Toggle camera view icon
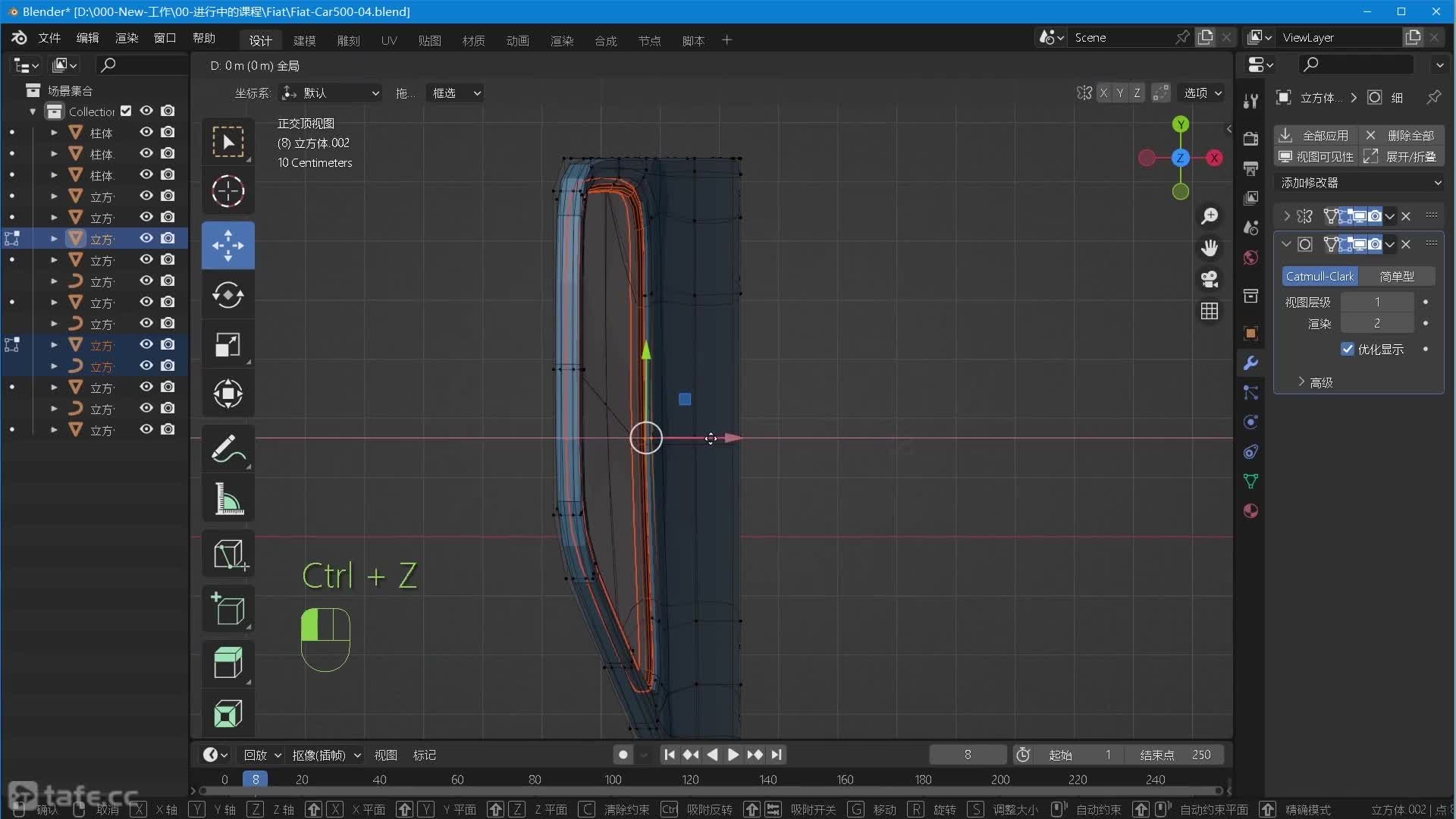The width and height of the screenshot is (1456, 819). (1210, 279)
